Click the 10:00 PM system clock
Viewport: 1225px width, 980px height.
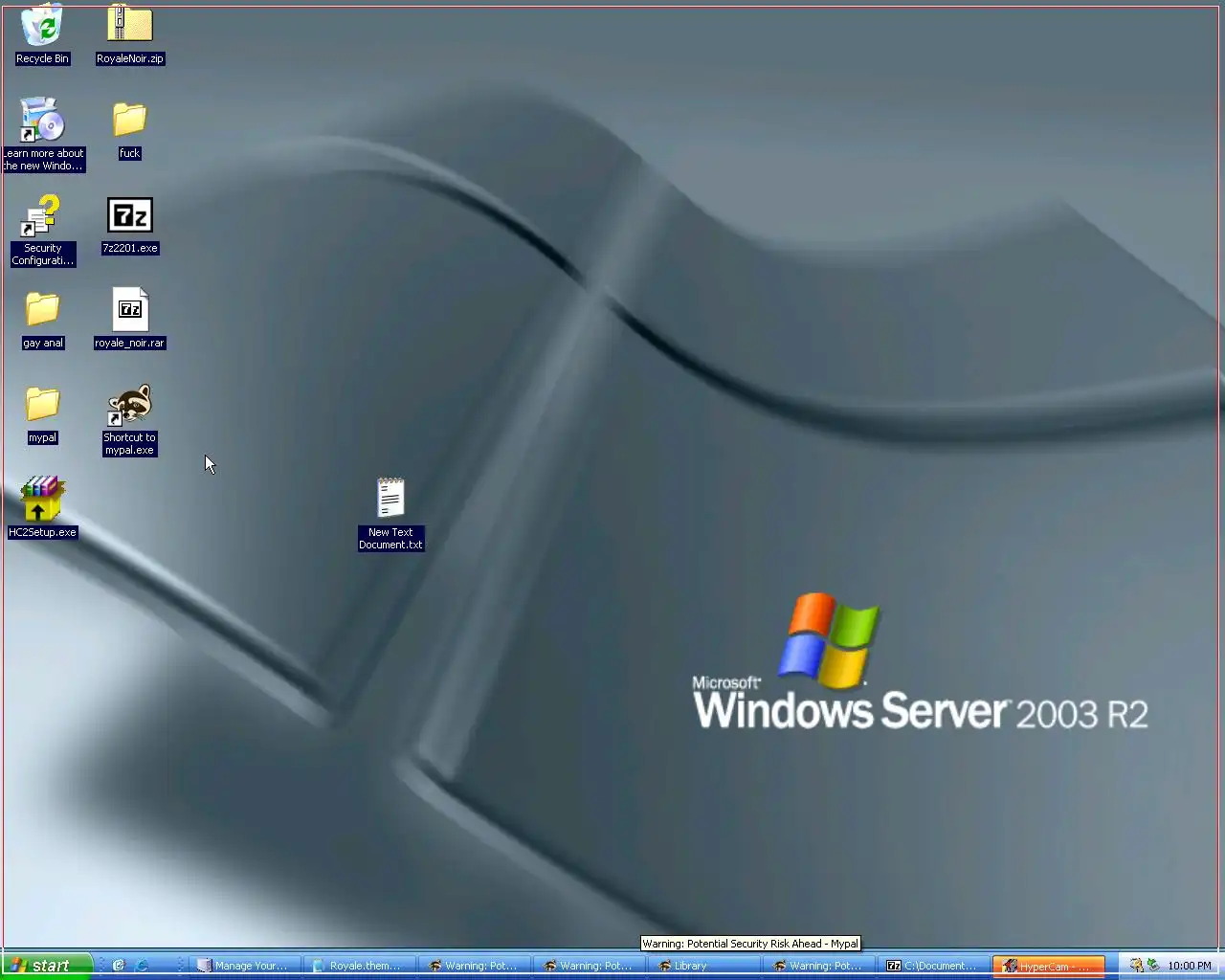click(1190, 966)
